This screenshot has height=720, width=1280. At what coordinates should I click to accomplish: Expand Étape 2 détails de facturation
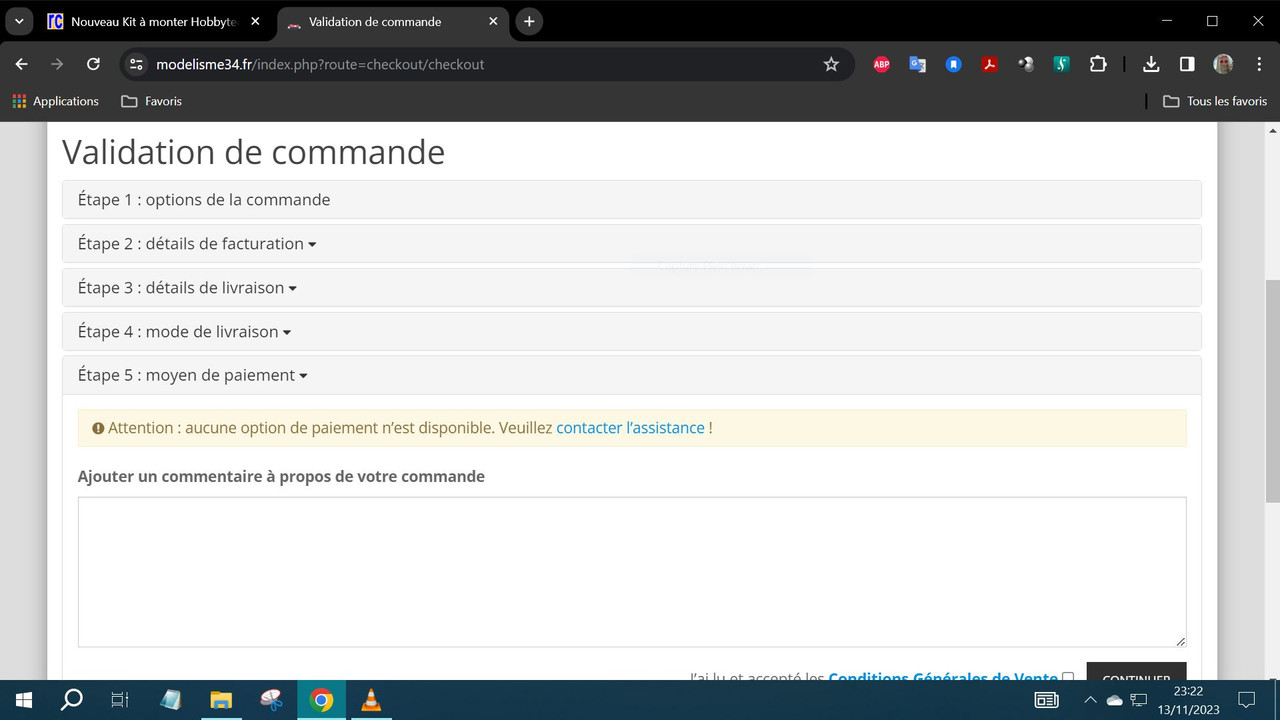tap(196, 243)
